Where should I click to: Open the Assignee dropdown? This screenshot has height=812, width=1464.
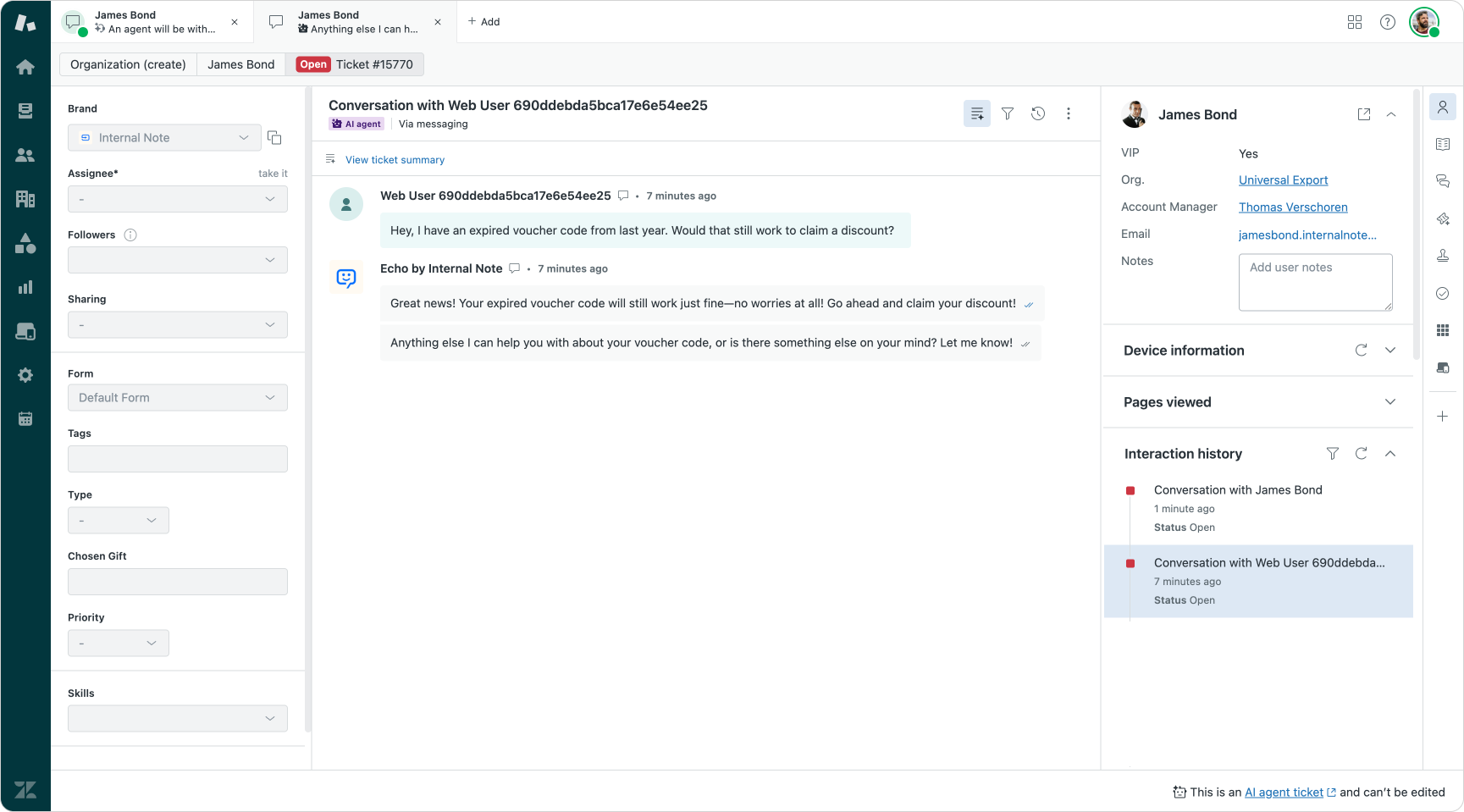(x=177, y=199)
